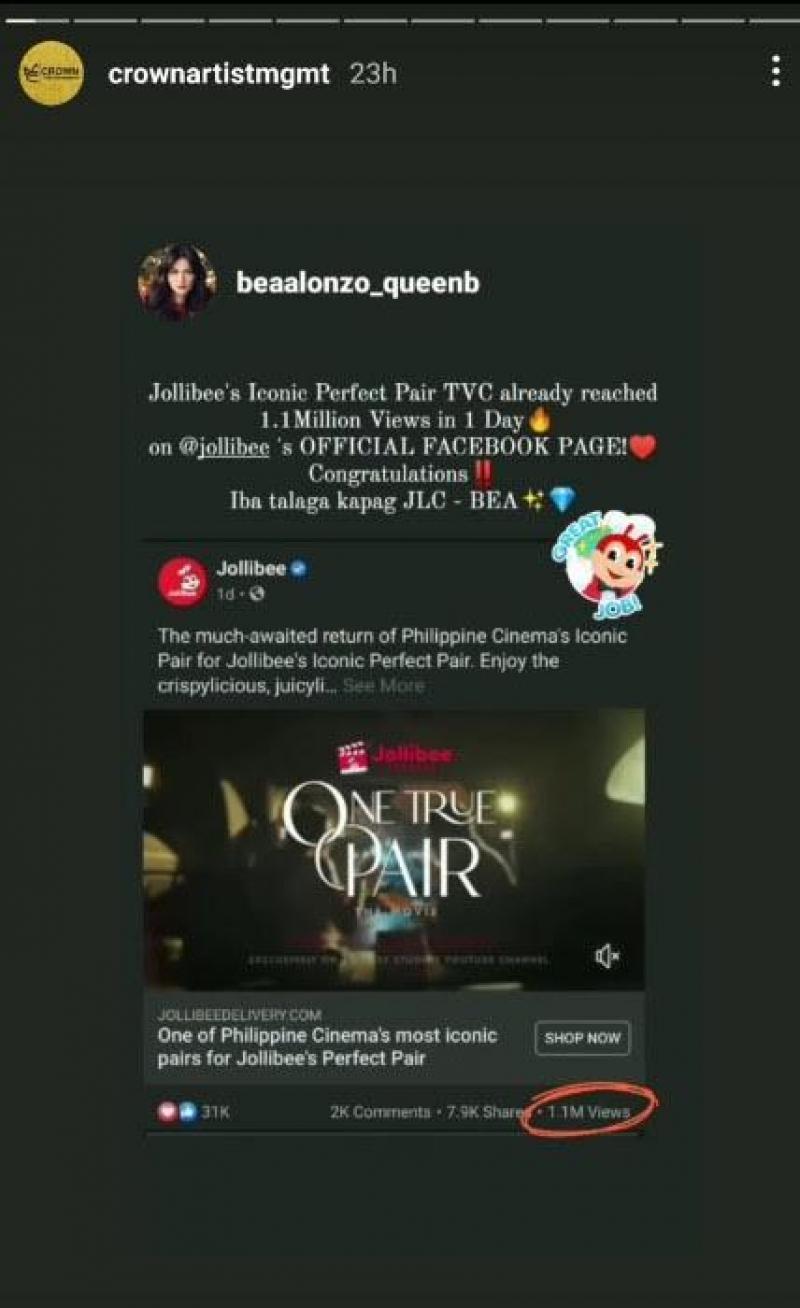
Task: Open the three-dot story options menu
Action: pyautogui.click(x=776, y=71)
